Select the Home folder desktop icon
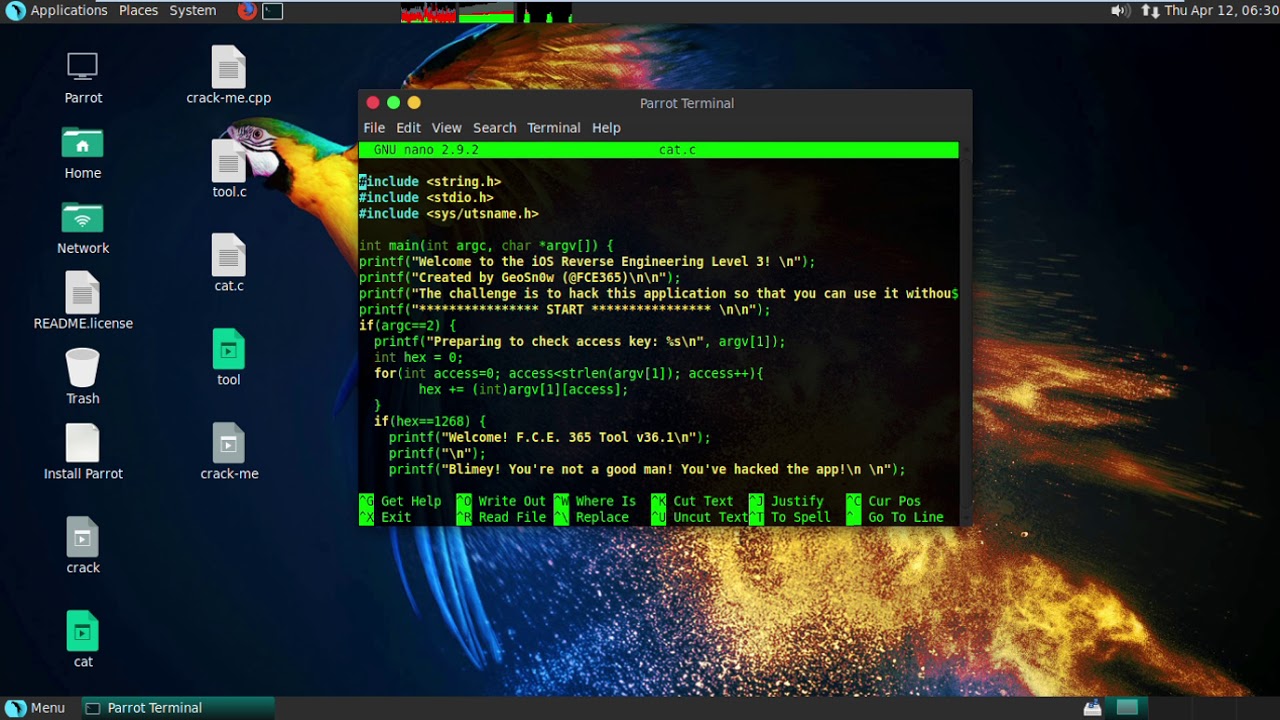The width and height of the screenshot is (1280, 720). coord(83,153)
